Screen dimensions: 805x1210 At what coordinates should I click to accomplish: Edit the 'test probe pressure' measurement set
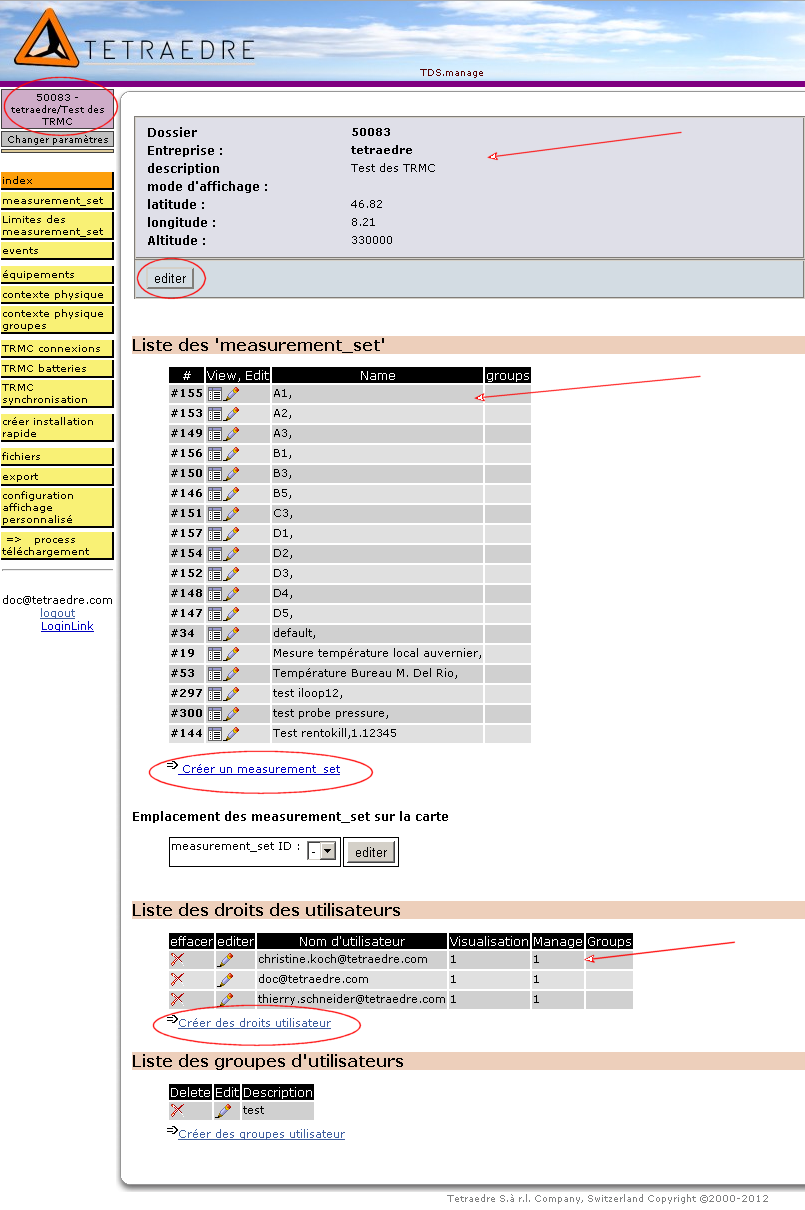coord(232,714)
